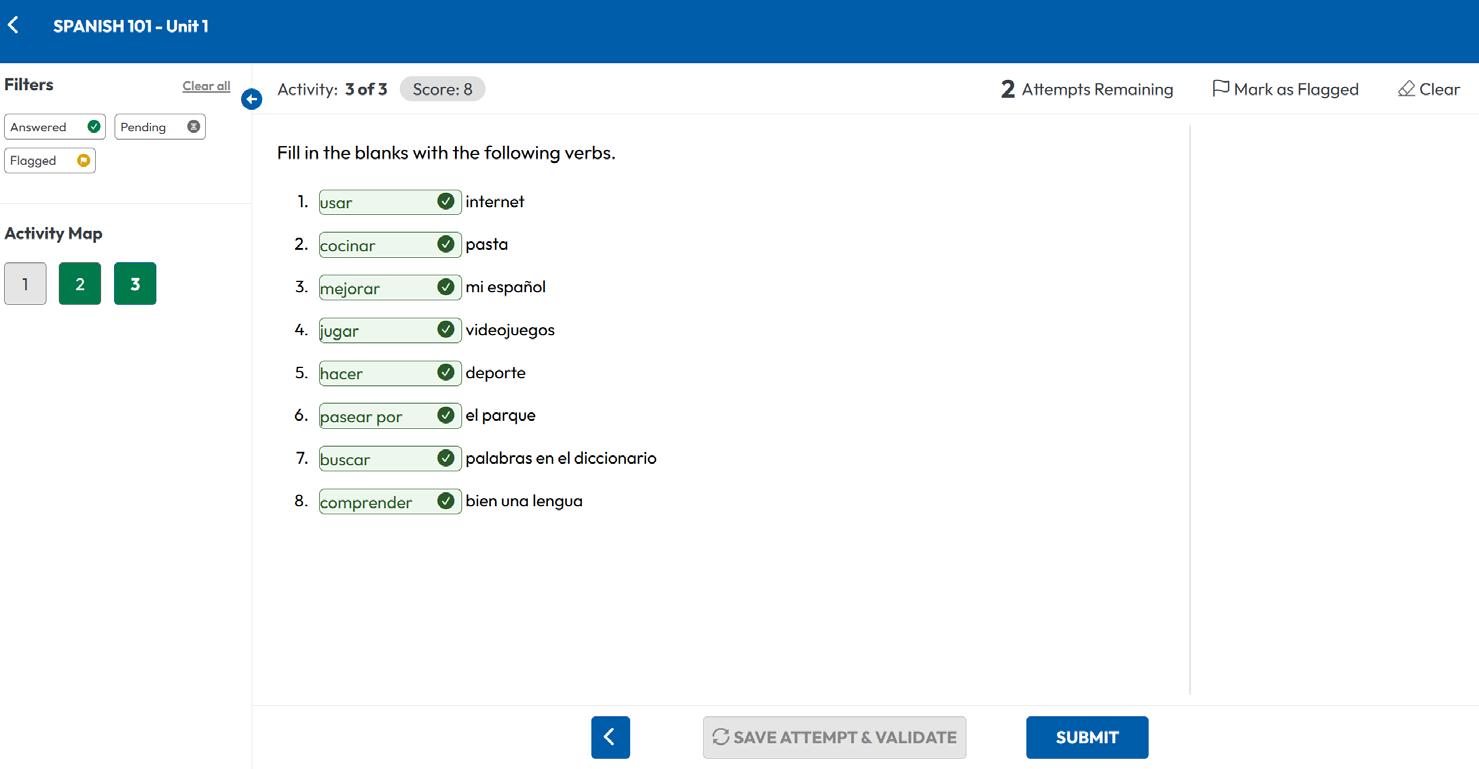Select the input box for mejorar
Image resolution: width=1479 pixels, height=769 pixels.
[375, 289]
